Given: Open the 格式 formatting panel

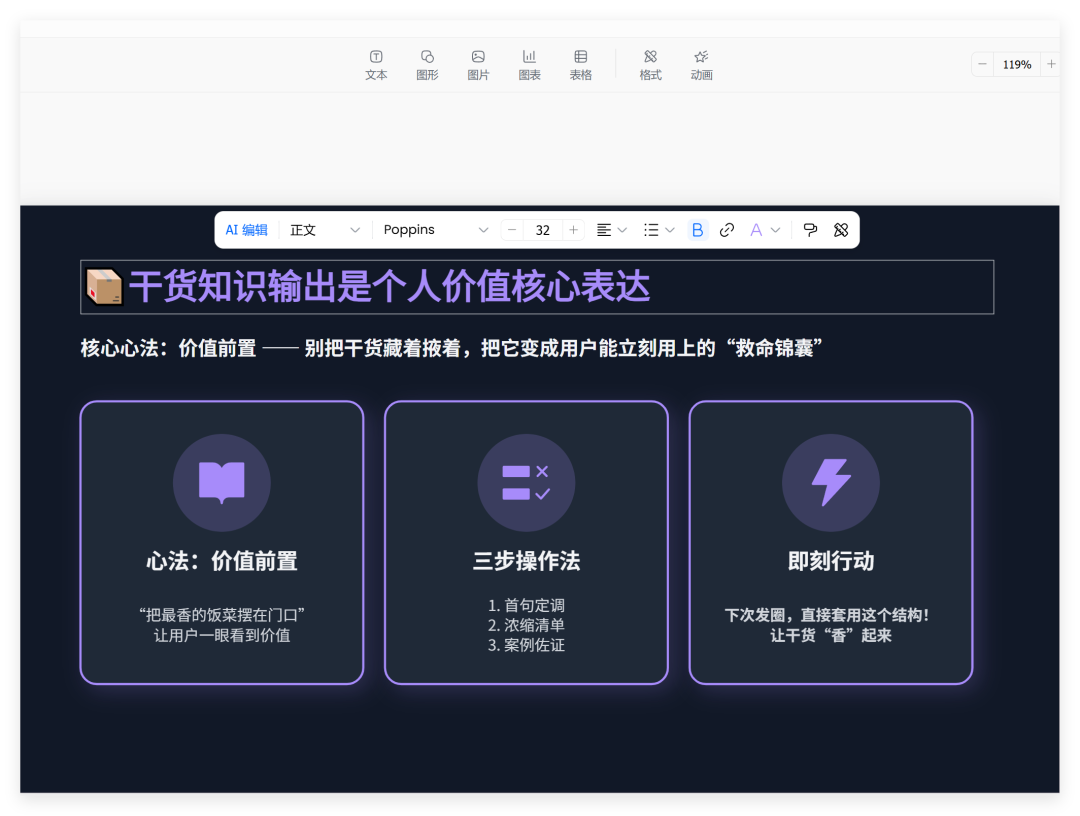Looking at the screenshot, I should point(650,63).
